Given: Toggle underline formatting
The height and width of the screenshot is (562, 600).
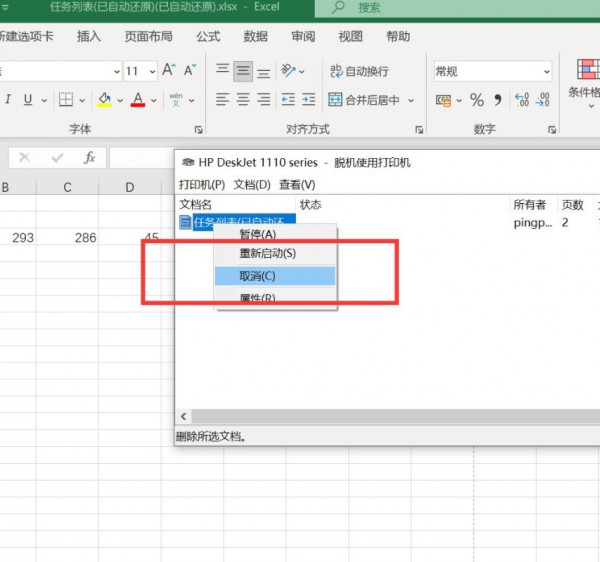Looking at the screenshot, I should click(x=28, y=99).
